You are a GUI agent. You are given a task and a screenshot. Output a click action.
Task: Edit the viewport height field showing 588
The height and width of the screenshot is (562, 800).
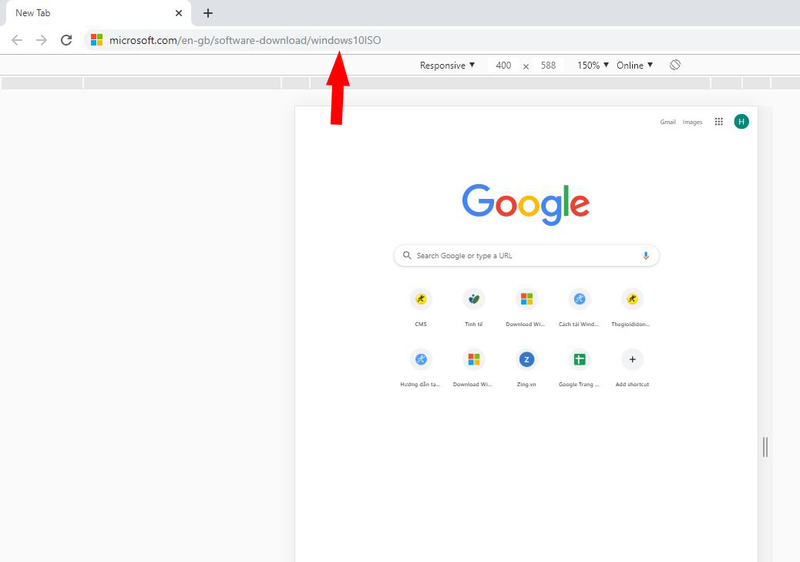click(548, 65)
